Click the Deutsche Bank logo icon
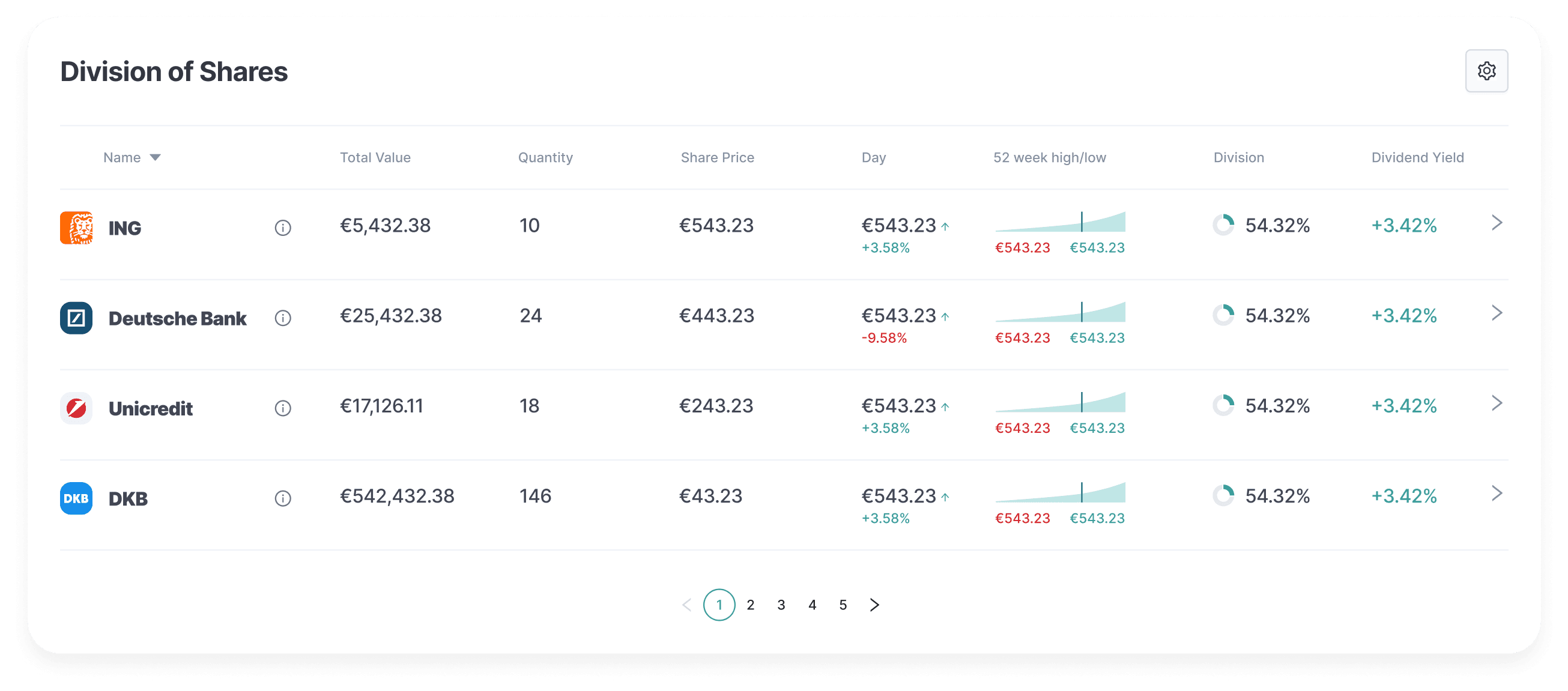 [77, 318]
